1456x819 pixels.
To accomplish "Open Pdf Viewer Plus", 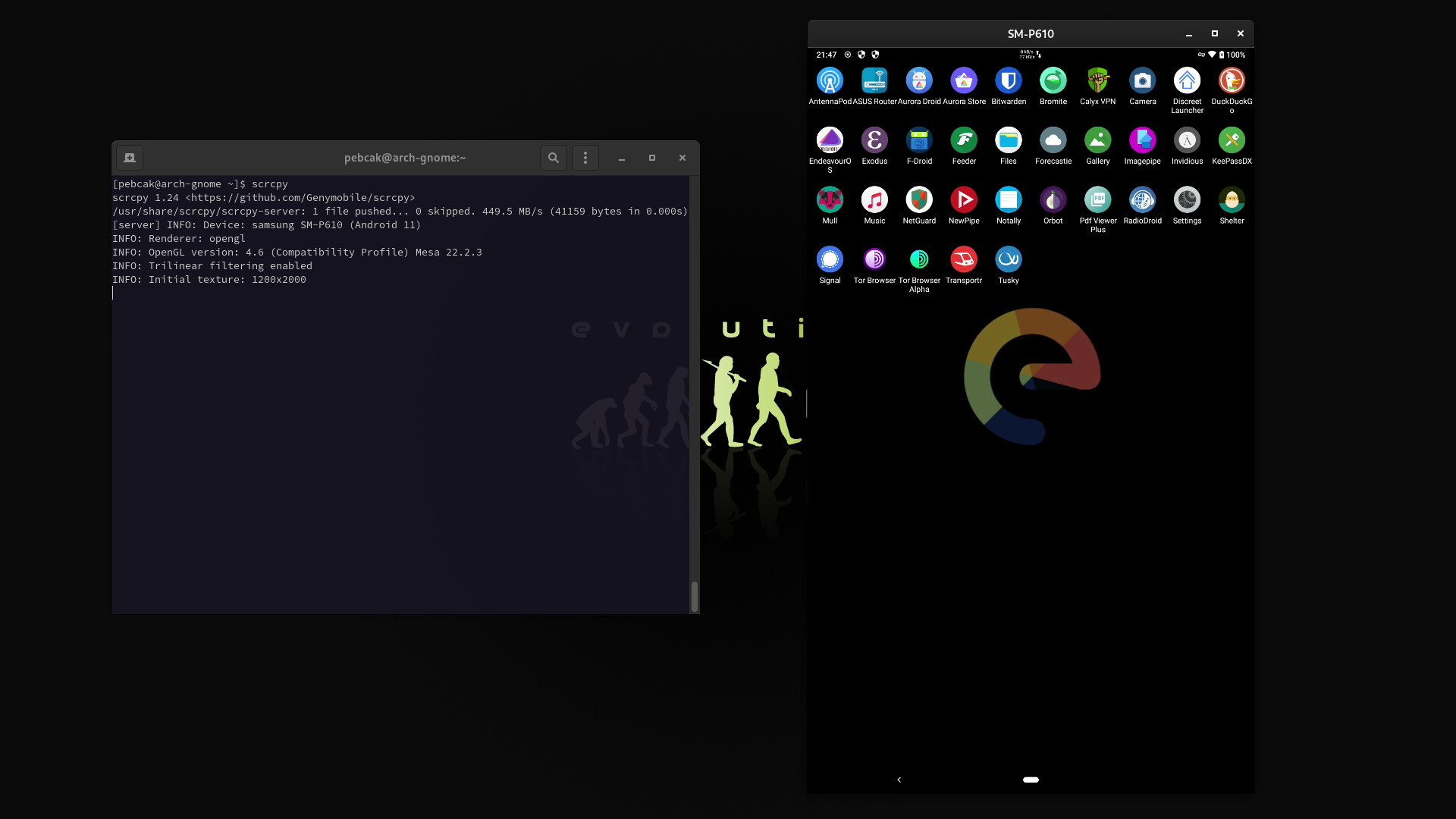I will pyautogui.click(x=1098, y=200).
